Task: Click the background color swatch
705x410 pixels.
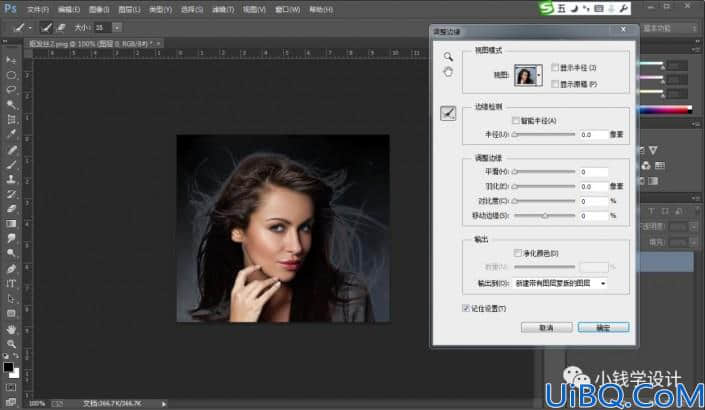Action: coord(15,373)
